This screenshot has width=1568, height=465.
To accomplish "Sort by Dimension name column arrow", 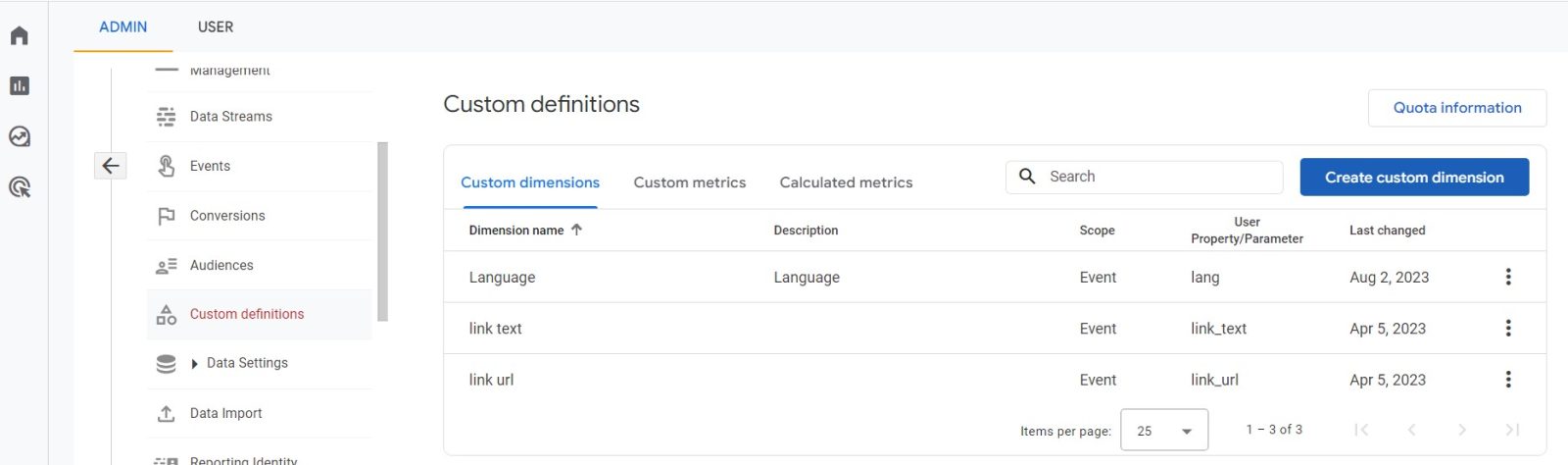I will pyautogui.click(x=577, y=230).
